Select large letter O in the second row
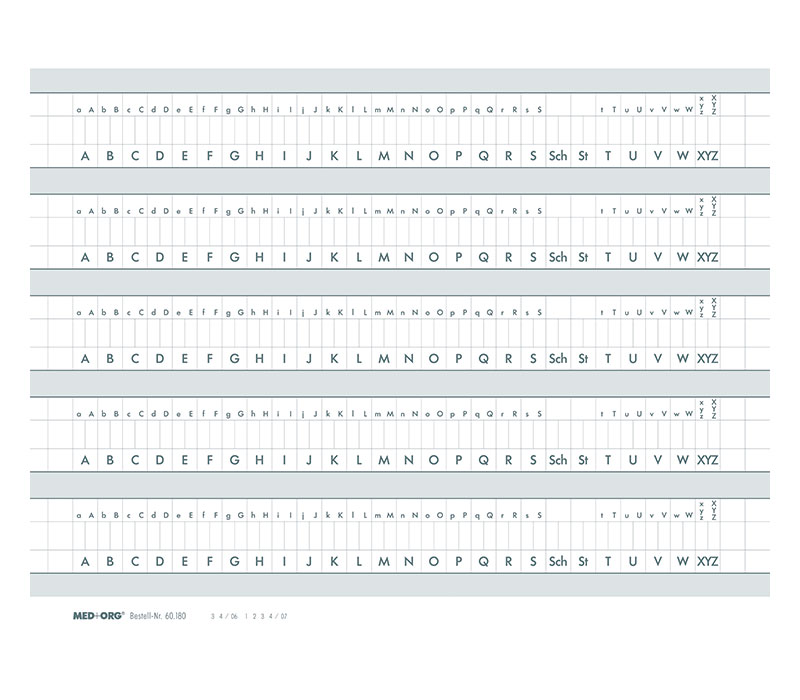Screen dimensions: 800x700 (434, 257)
